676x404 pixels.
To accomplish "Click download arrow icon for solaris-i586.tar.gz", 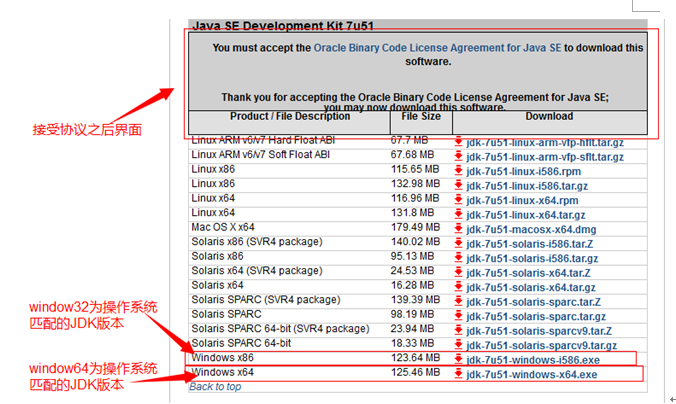I will coord(458,258).
